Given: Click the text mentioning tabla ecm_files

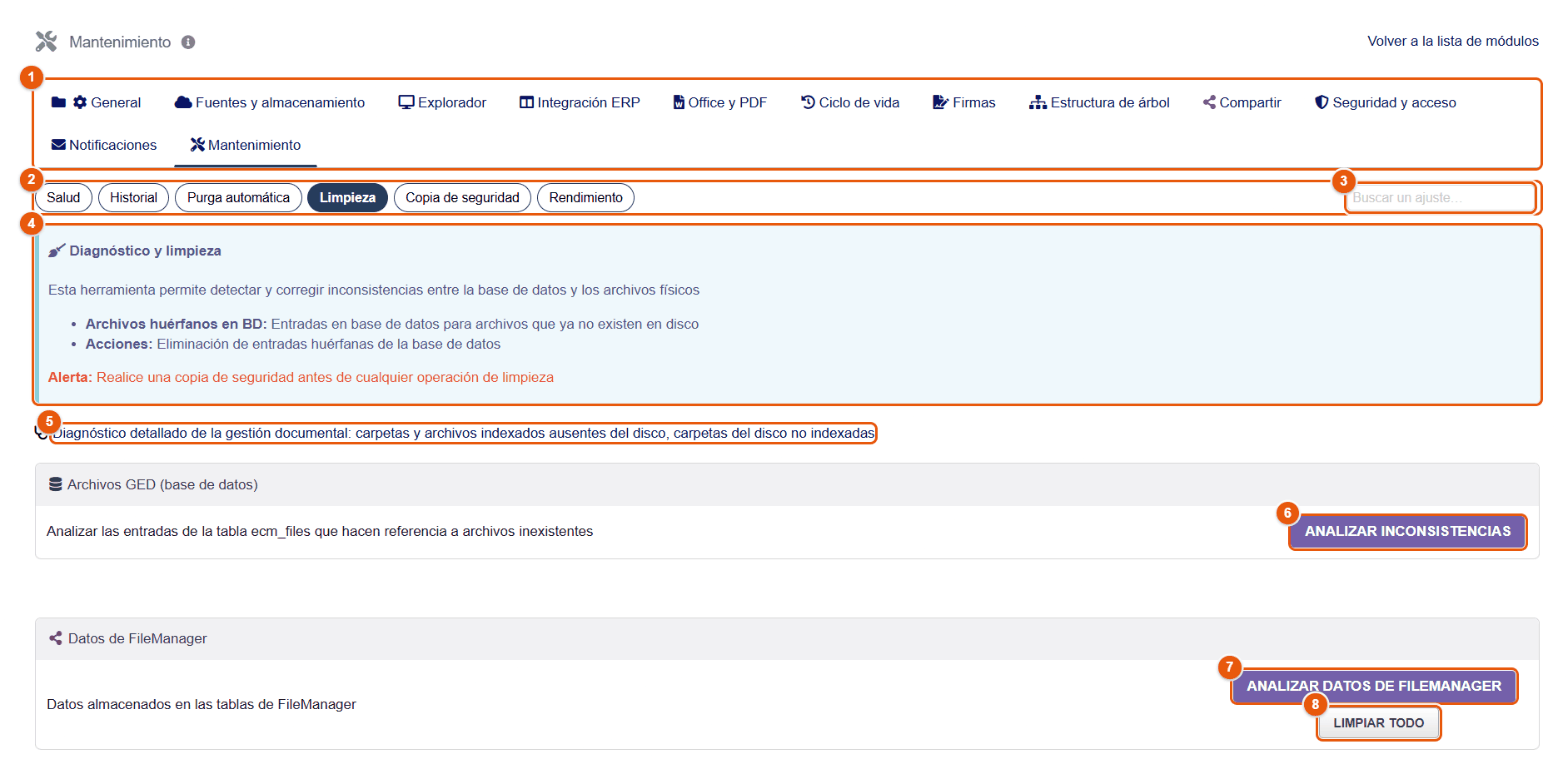Looking at the screenshot, I should pos(320,531).
